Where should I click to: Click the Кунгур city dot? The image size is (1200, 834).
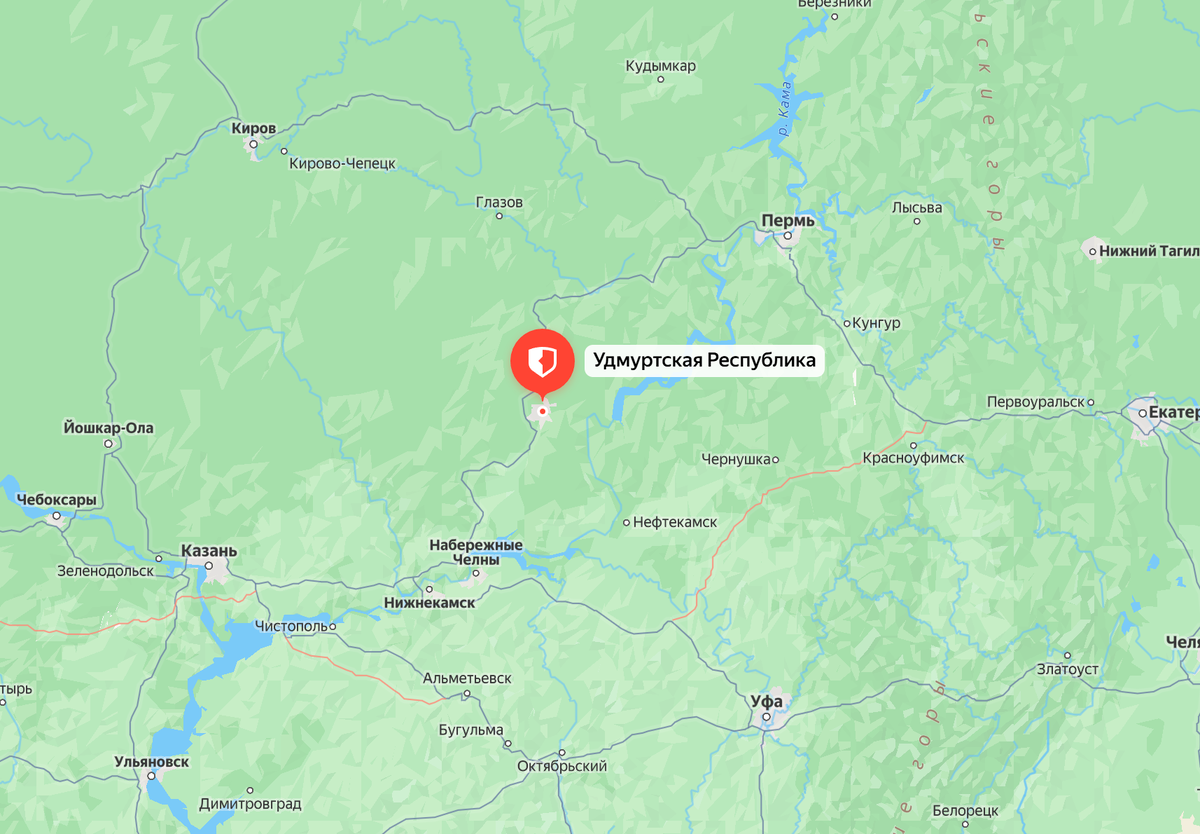pyautogui.click(x=846, y=324)
